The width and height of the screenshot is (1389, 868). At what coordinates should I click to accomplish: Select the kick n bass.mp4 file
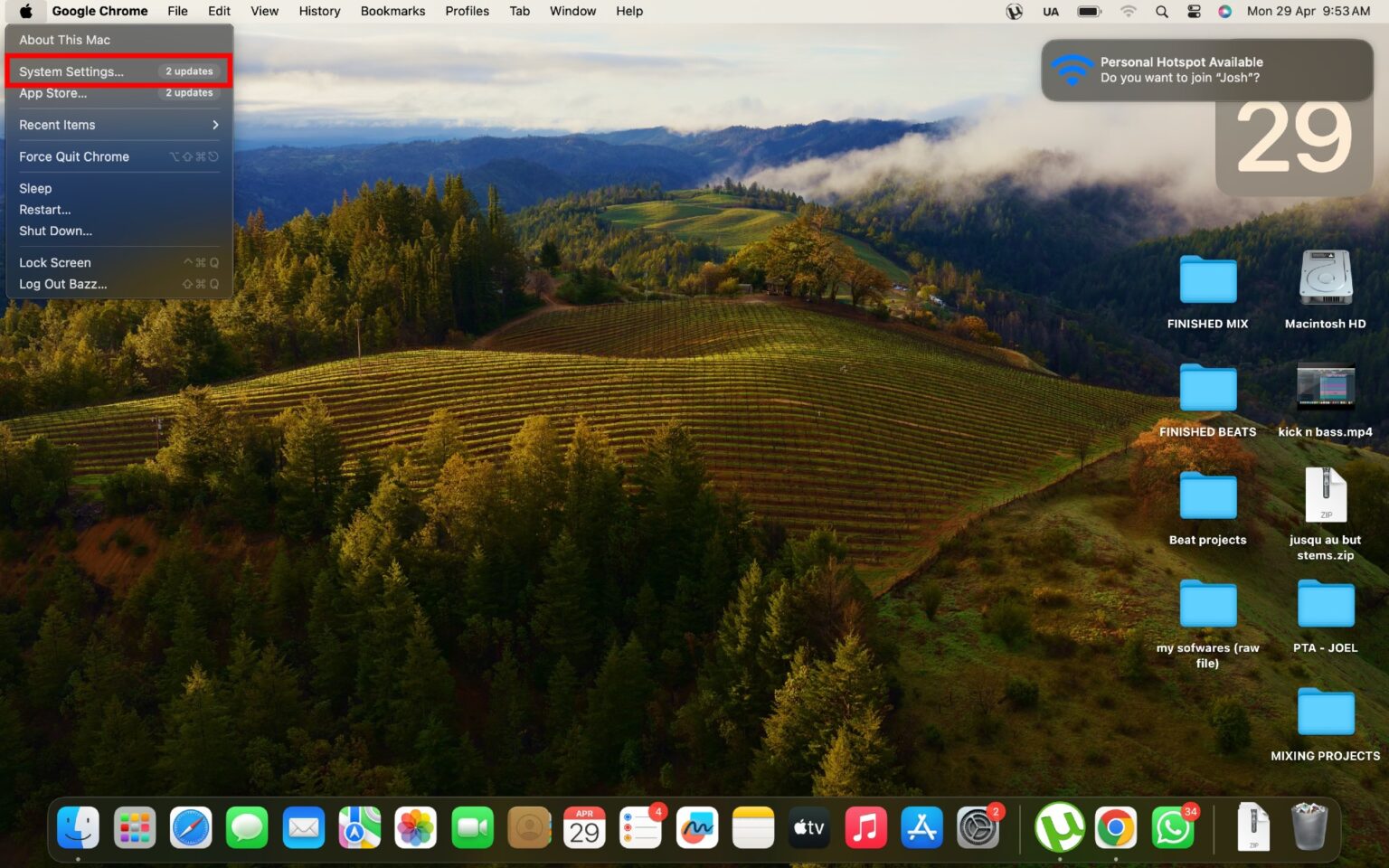1325,389
